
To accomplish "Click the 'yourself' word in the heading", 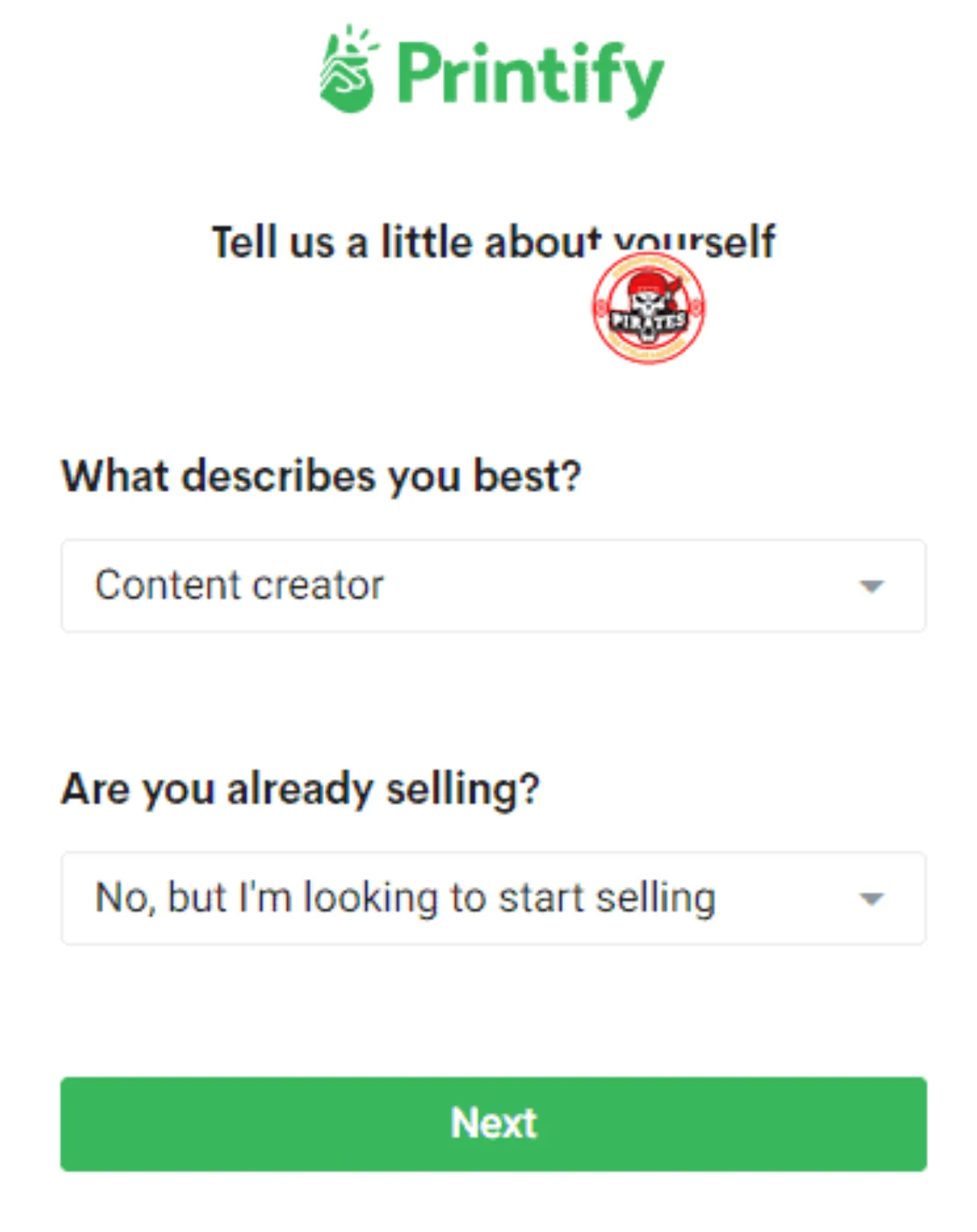I will coord(695,243).
